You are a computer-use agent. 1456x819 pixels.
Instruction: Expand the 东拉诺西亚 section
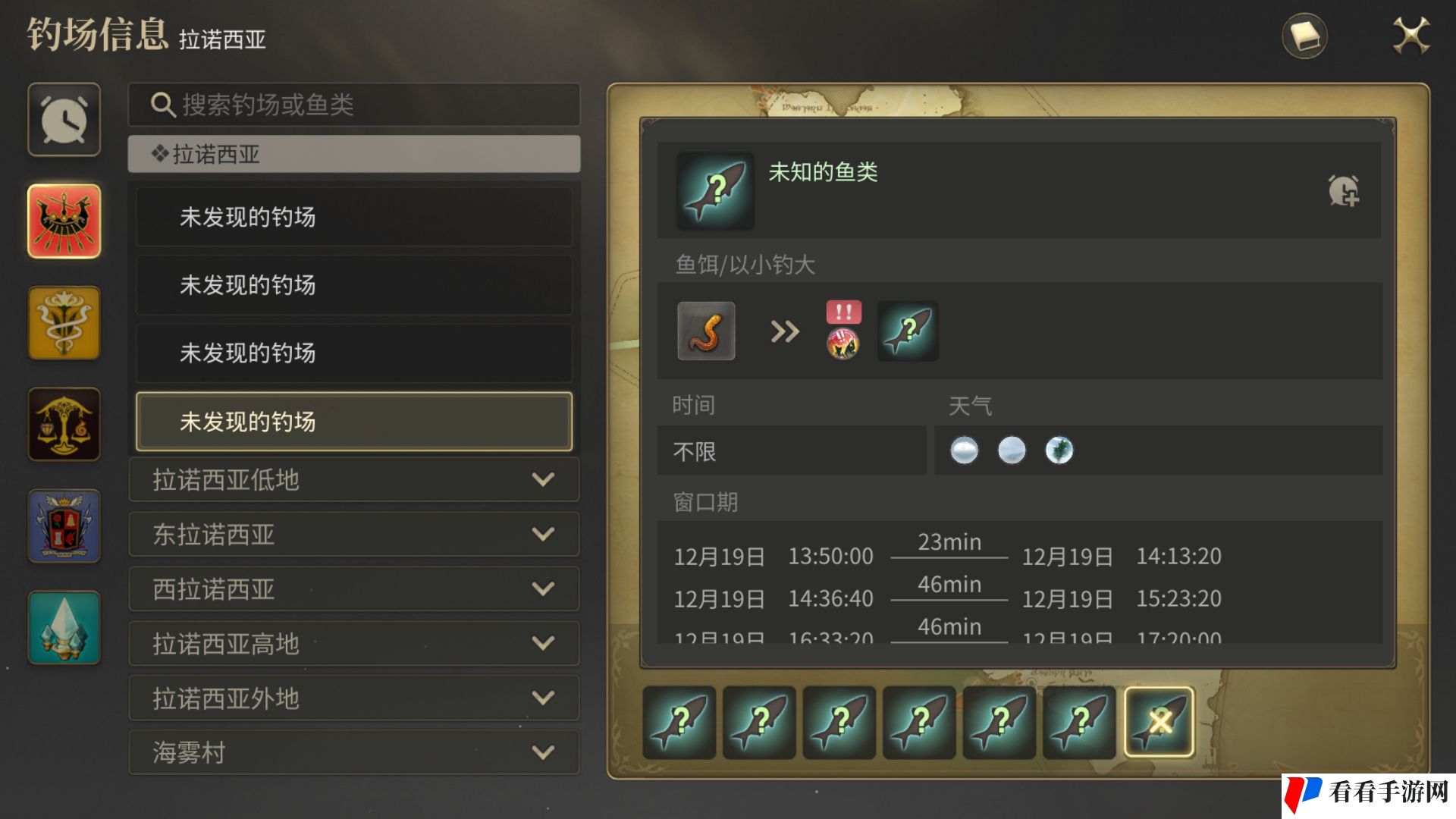pyautogui.click(x=354, y=535)
